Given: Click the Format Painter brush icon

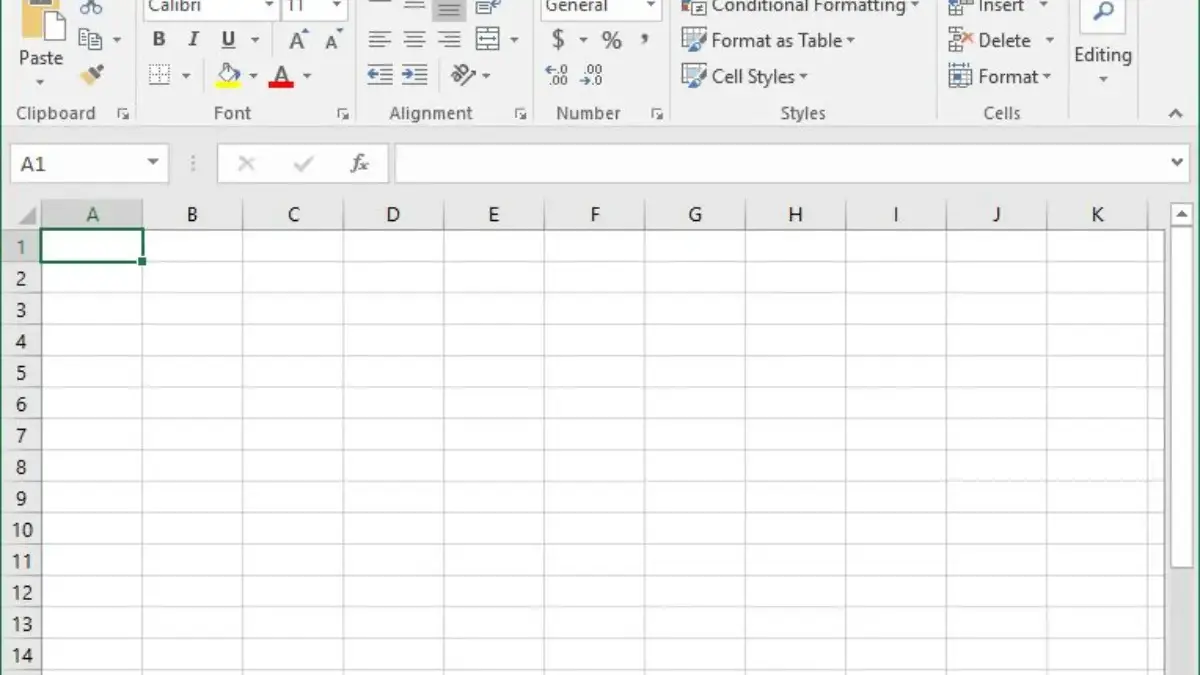Looking at the screenshot, I should 91,75.
